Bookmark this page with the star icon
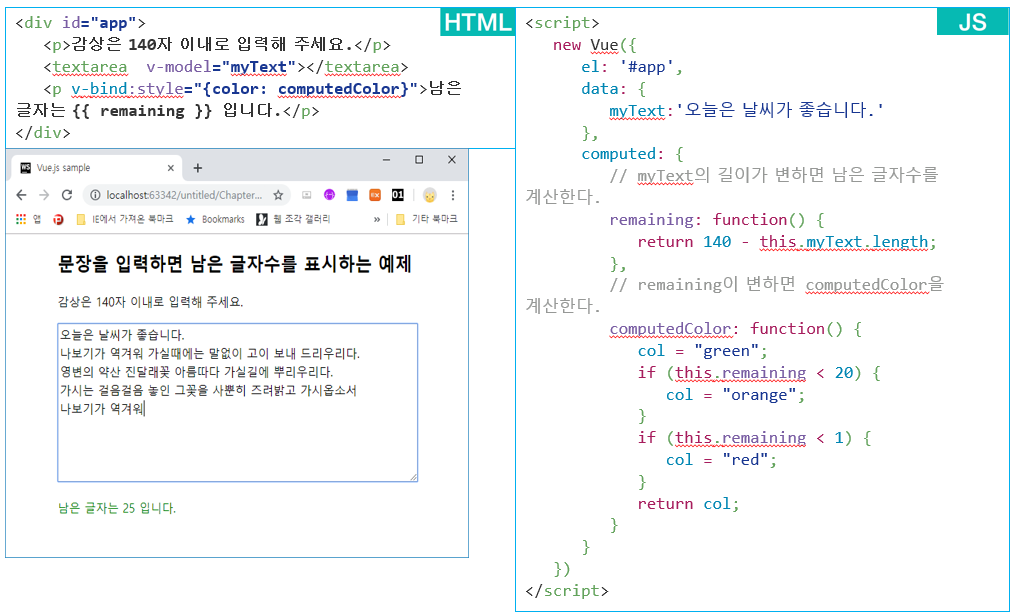The image size is (1014, 615). (x=278, y=195)
